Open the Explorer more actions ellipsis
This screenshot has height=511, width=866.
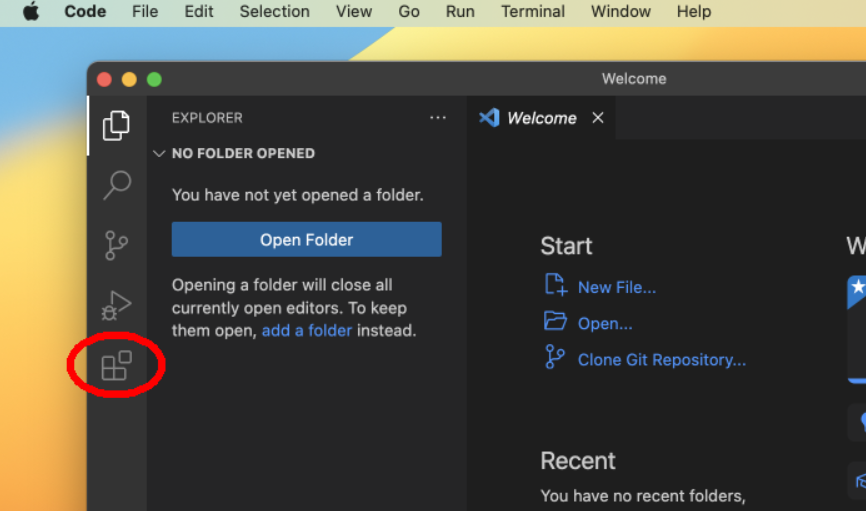438,118
